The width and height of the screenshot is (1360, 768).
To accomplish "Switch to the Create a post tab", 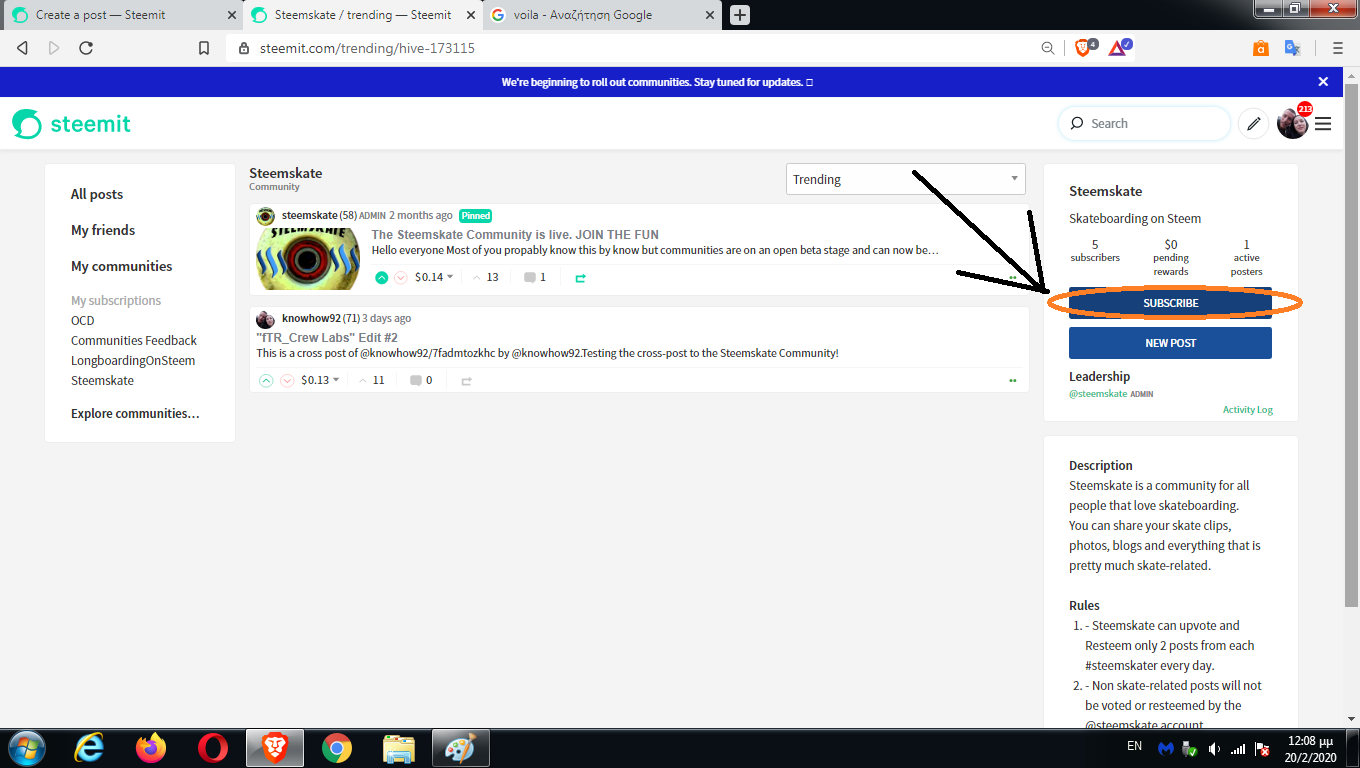I will pyautogui.click(x=120, y=15).
